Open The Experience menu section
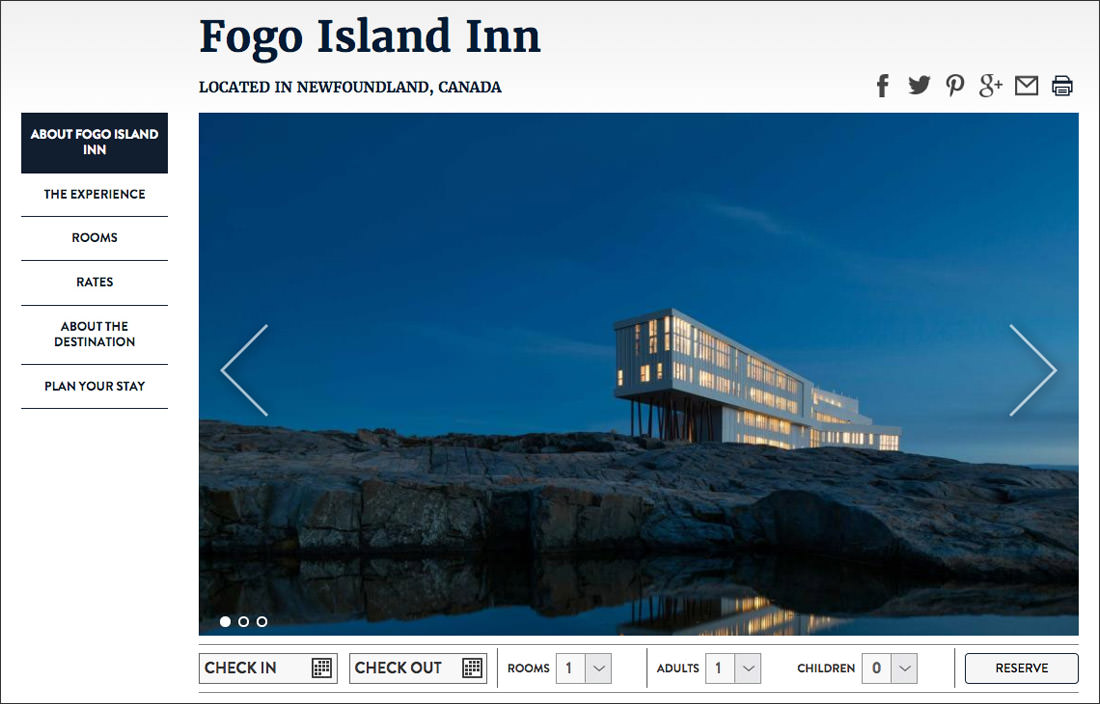Screen dimensions: 1100x704 tap(95, 194)
